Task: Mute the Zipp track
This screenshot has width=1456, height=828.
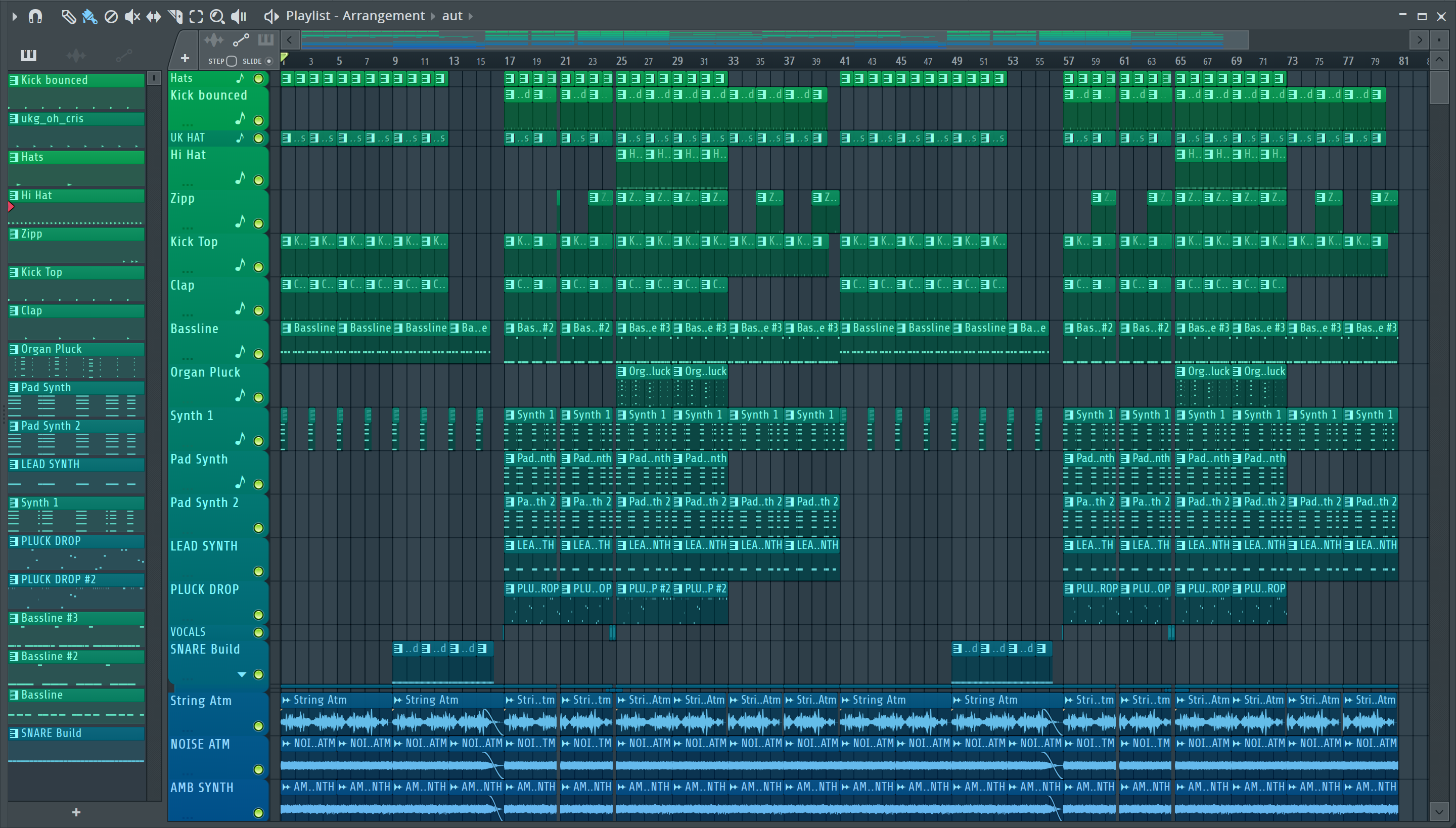Action: click(258, 223)
